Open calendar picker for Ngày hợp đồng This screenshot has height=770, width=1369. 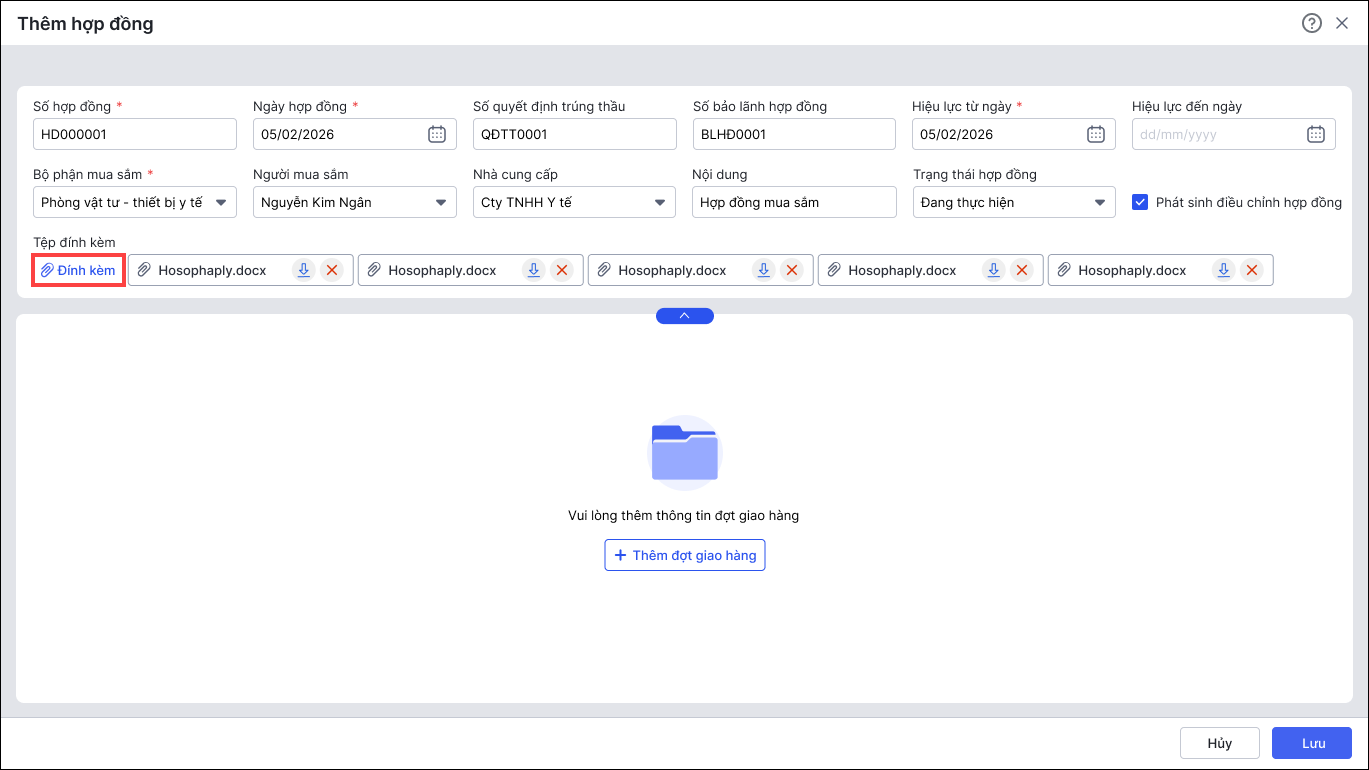point(437,134)
